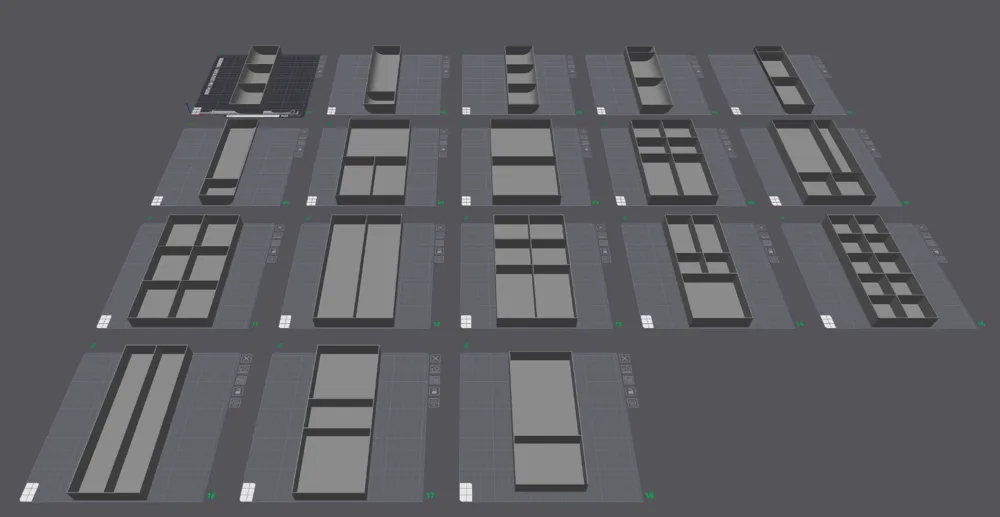Toggle the lock on plate 16
1000x517 pixels.
(x=236, y=392)
